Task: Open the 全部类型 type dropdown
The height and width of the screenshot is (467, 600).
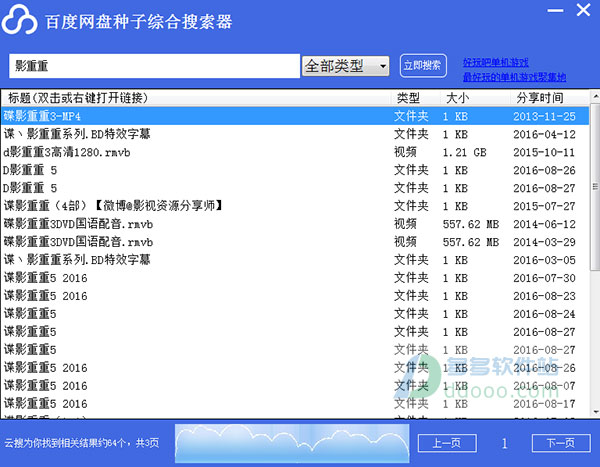Action: pyautogui.click(x=346, y=66)
